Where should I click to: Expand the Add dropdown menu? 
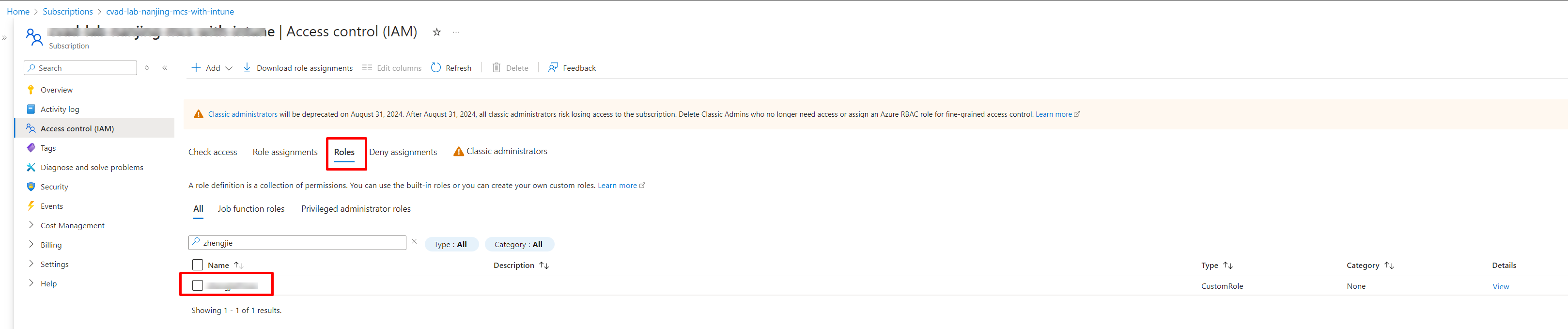(x=229, y=68)
